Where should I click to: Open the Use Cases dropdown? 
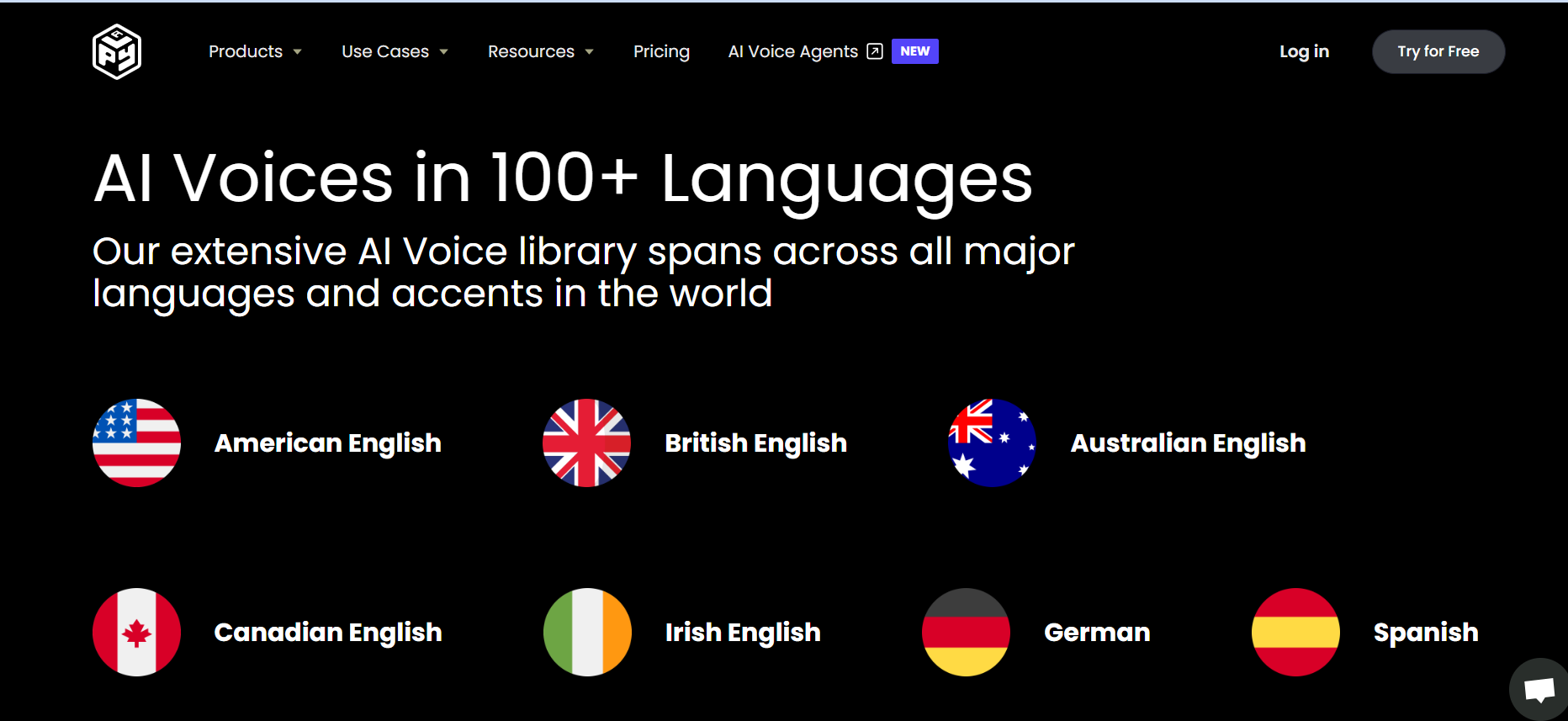pos(395,51)
